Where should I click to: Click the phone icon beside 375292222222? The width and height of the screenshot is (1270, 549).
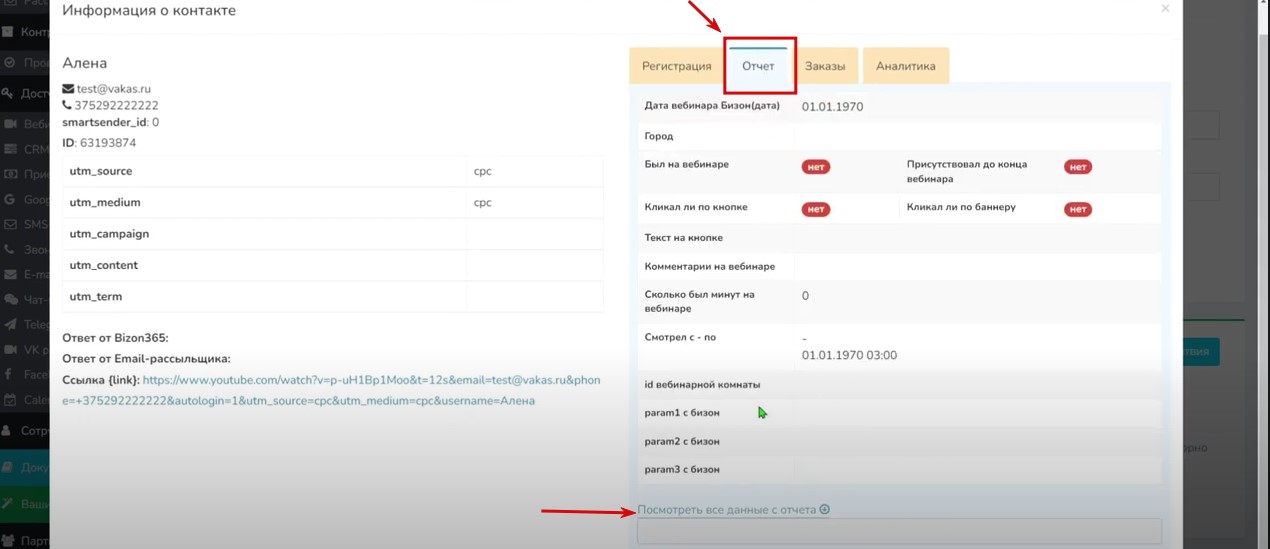tap(67, 105)
